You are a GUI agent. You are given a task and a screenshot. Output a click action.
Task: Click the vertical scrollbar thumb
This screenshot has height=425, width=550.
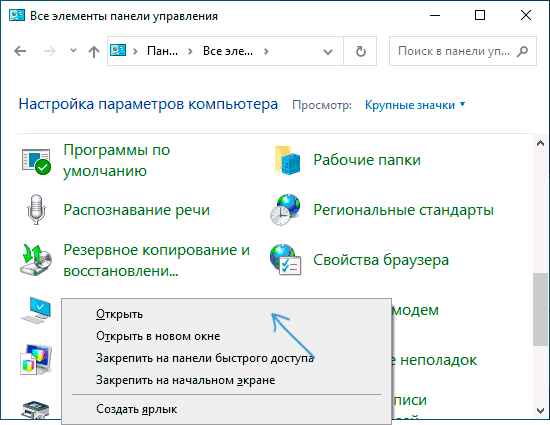pyautogui.click(x=541, y=309)
